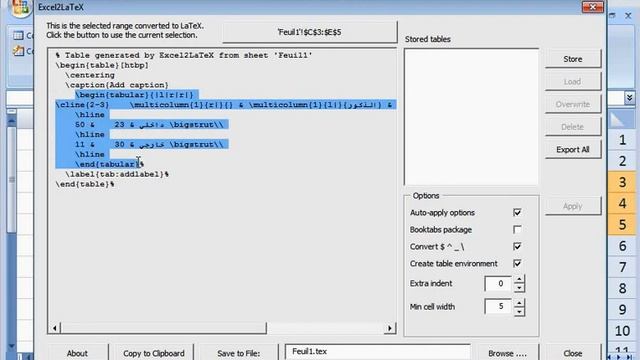Store the current table

click(573, 59)
